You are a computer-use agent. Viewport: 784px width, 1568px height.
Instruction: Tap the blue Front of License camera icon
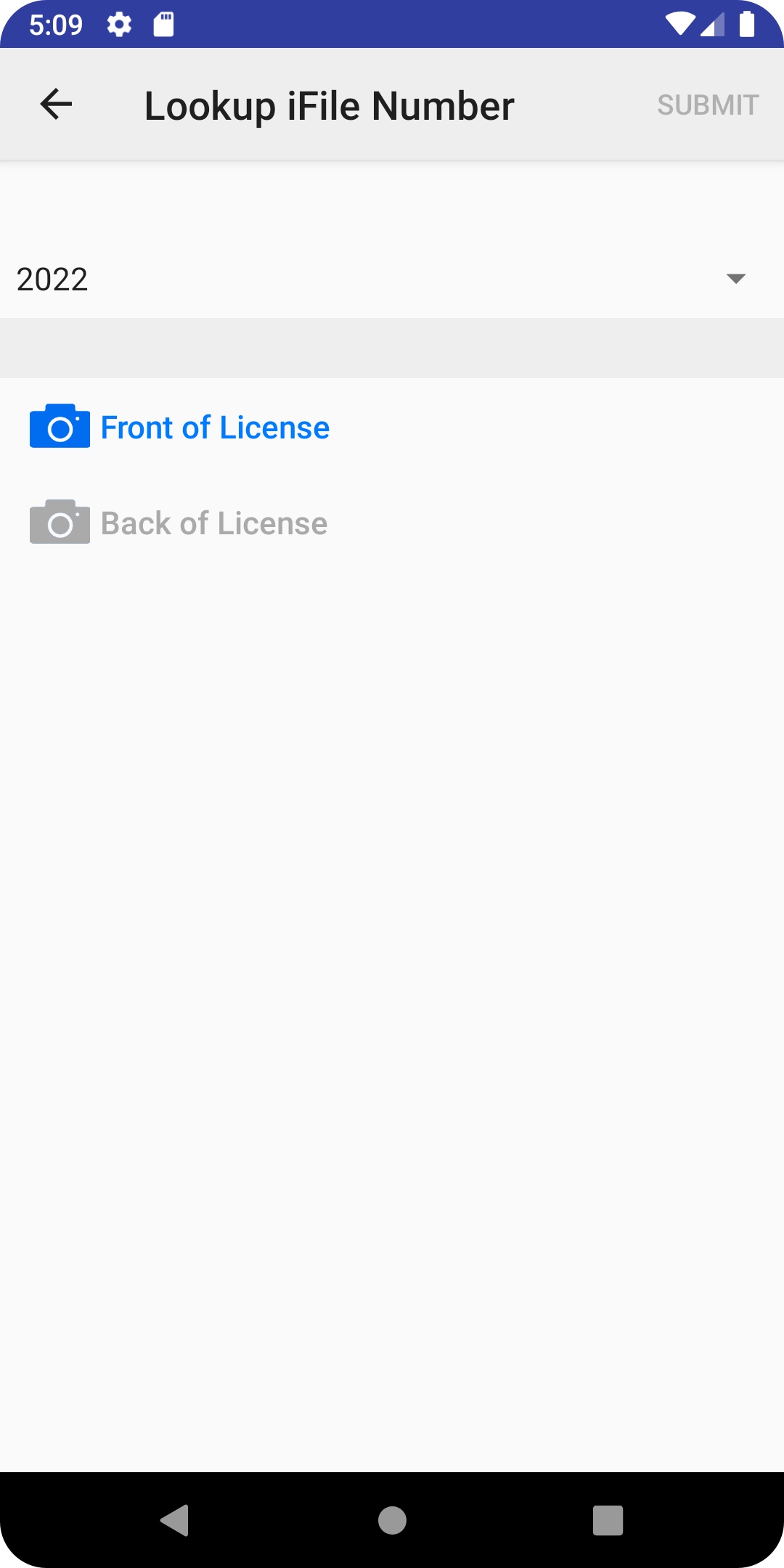(x=60, y=426)
